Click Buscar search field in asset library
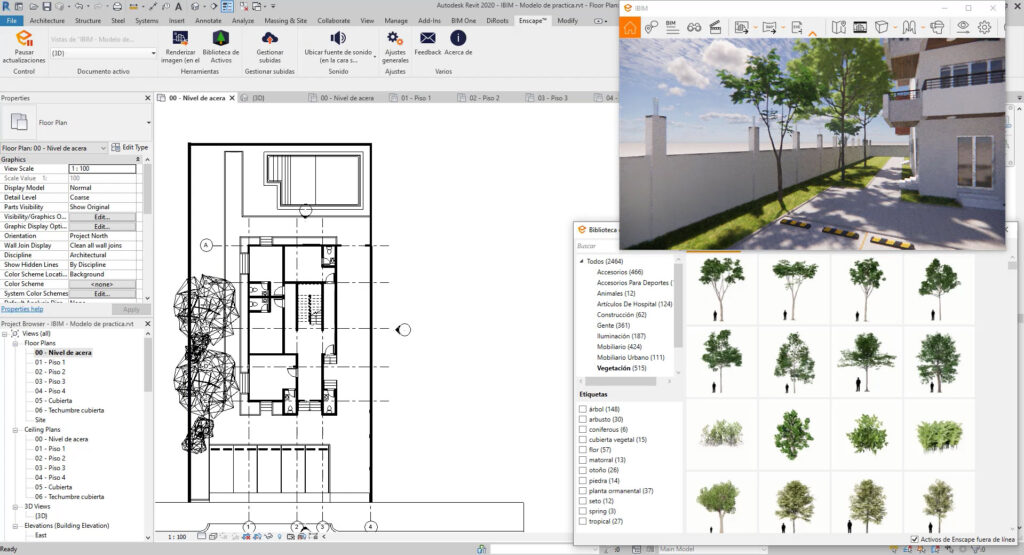The image size is (1024, 555). coord(595,245)
